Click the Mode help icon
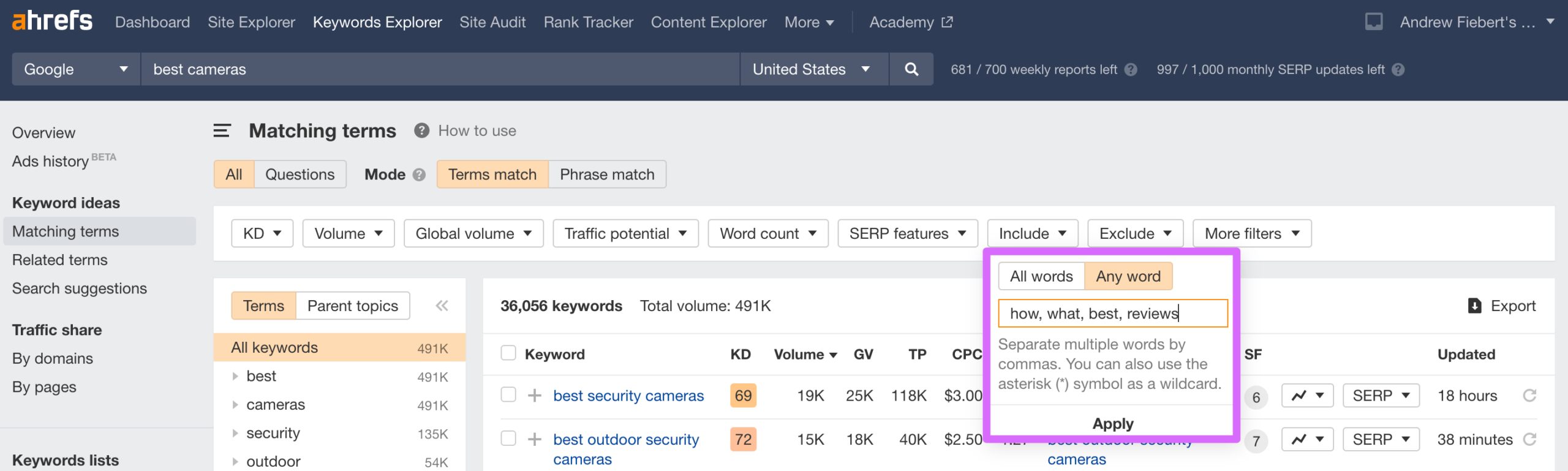 pyautogui.click(x=419, y=175)
